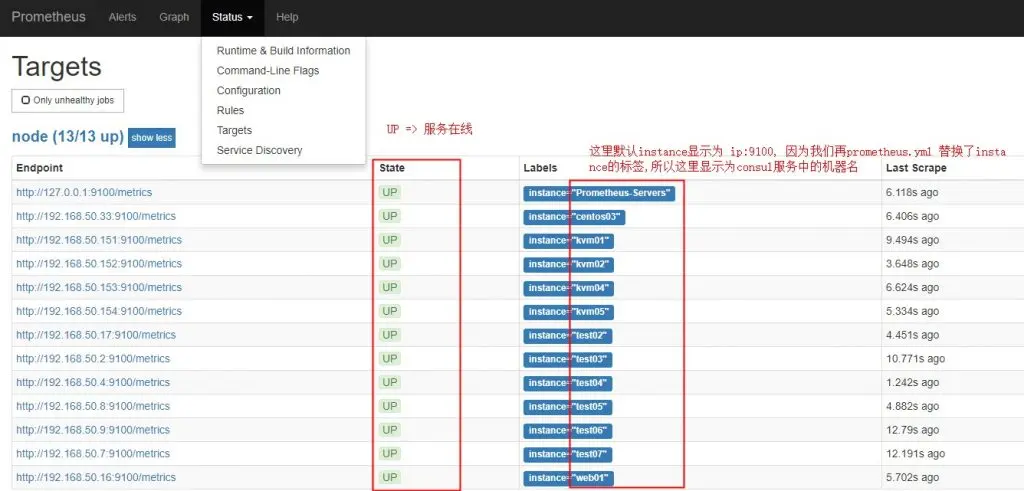Click the 5.702s ago scrape value
The width and height of the screenshot is (1024, 491).
pyautogui.click(x=912, y=477)
